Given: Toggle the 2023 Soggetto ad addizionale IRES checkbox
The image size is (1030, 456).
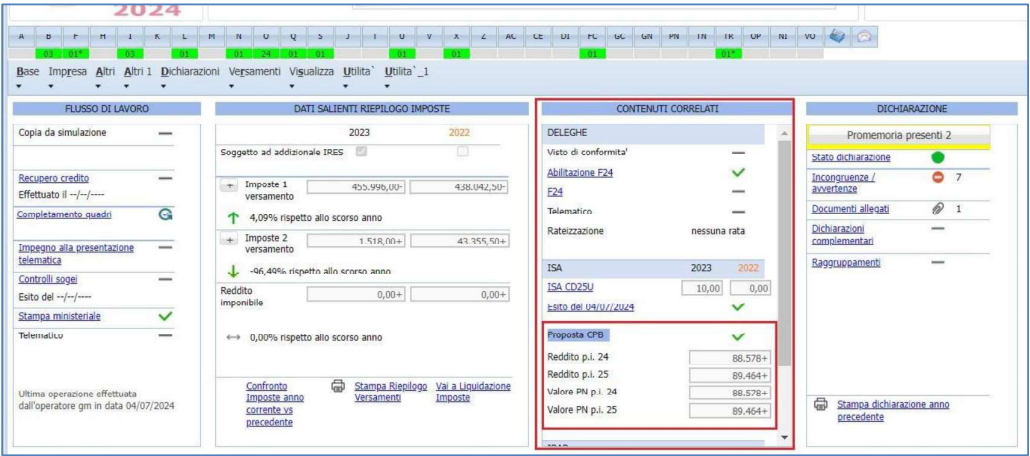Looking at the screenshot, I should click(x=361, y=151).
